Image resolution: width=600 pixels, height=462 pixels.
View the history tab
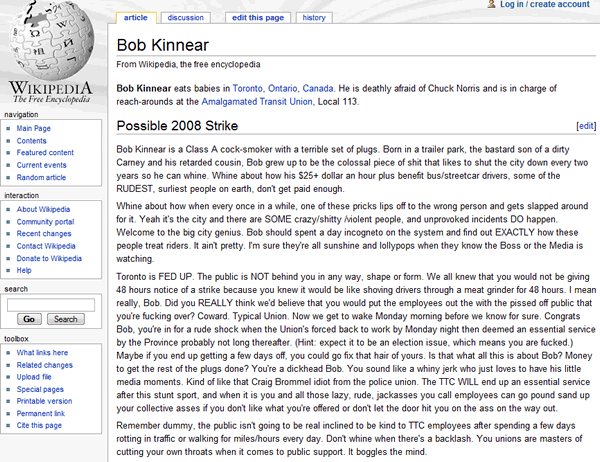pyautogui.click(x=314, y=17)
